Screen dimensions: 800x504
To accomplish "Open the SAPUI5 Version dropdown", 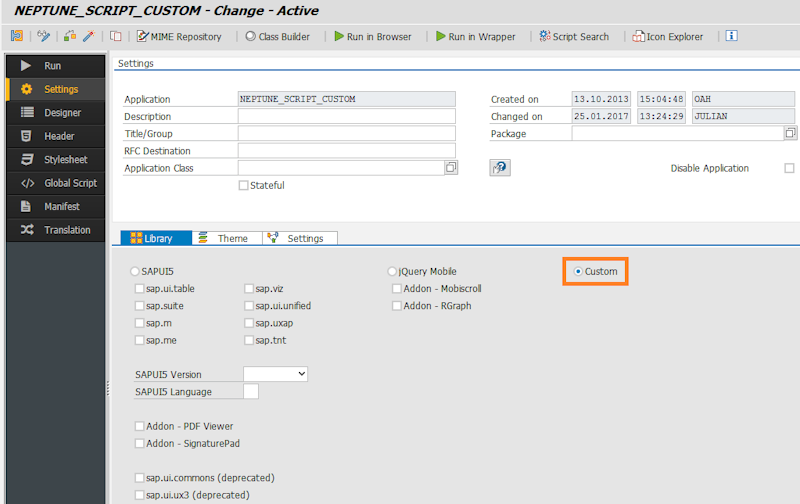I will (x=276, y=374).
